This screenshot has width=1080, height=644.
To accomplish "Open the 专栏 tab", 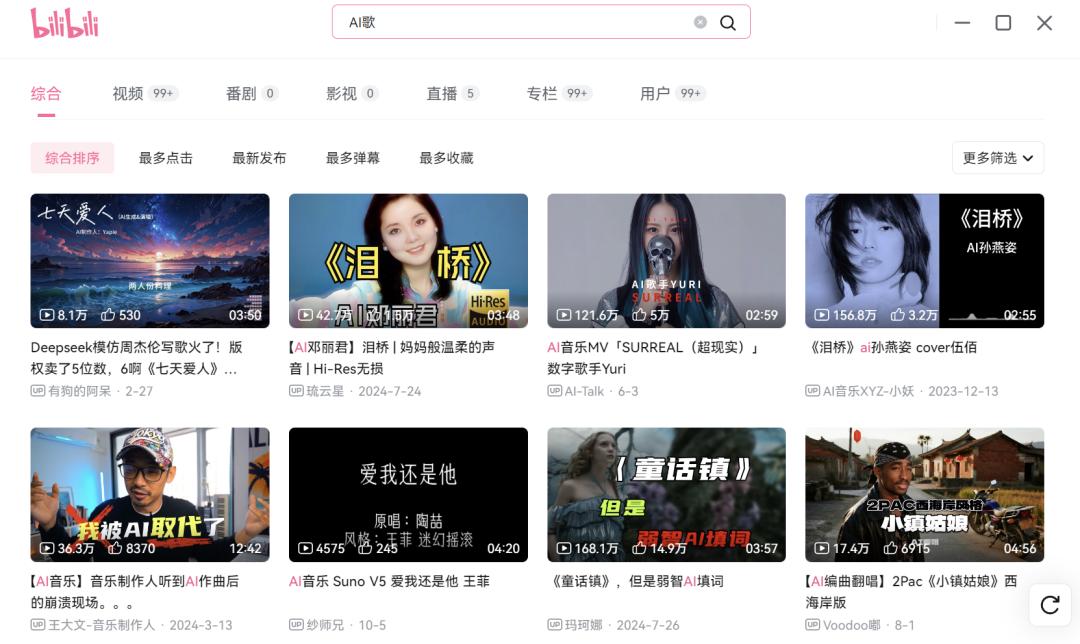I will tap(559, 94).
